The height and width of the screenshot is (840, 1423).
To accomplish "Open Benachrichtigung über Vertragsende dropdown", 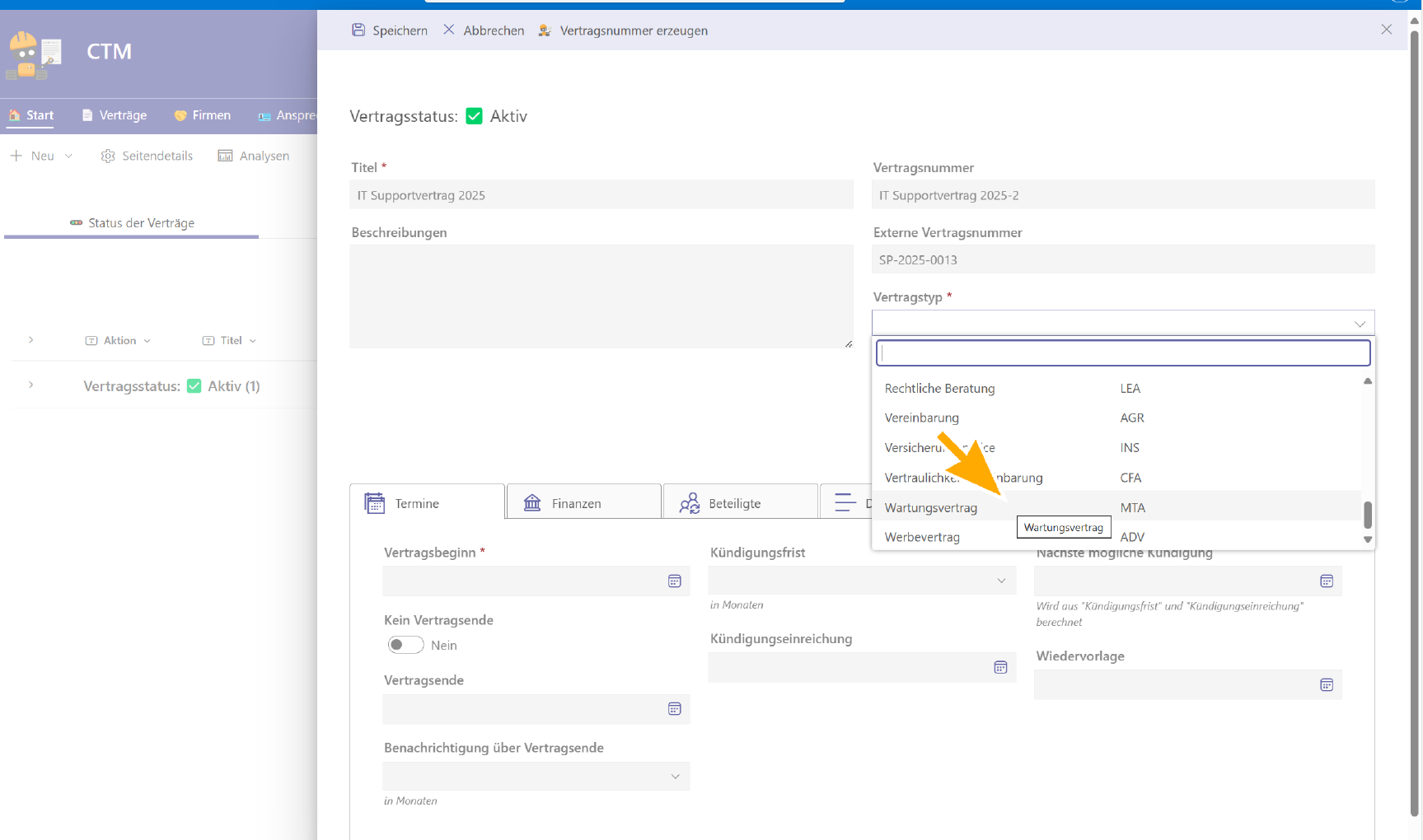I will [675, 777].
